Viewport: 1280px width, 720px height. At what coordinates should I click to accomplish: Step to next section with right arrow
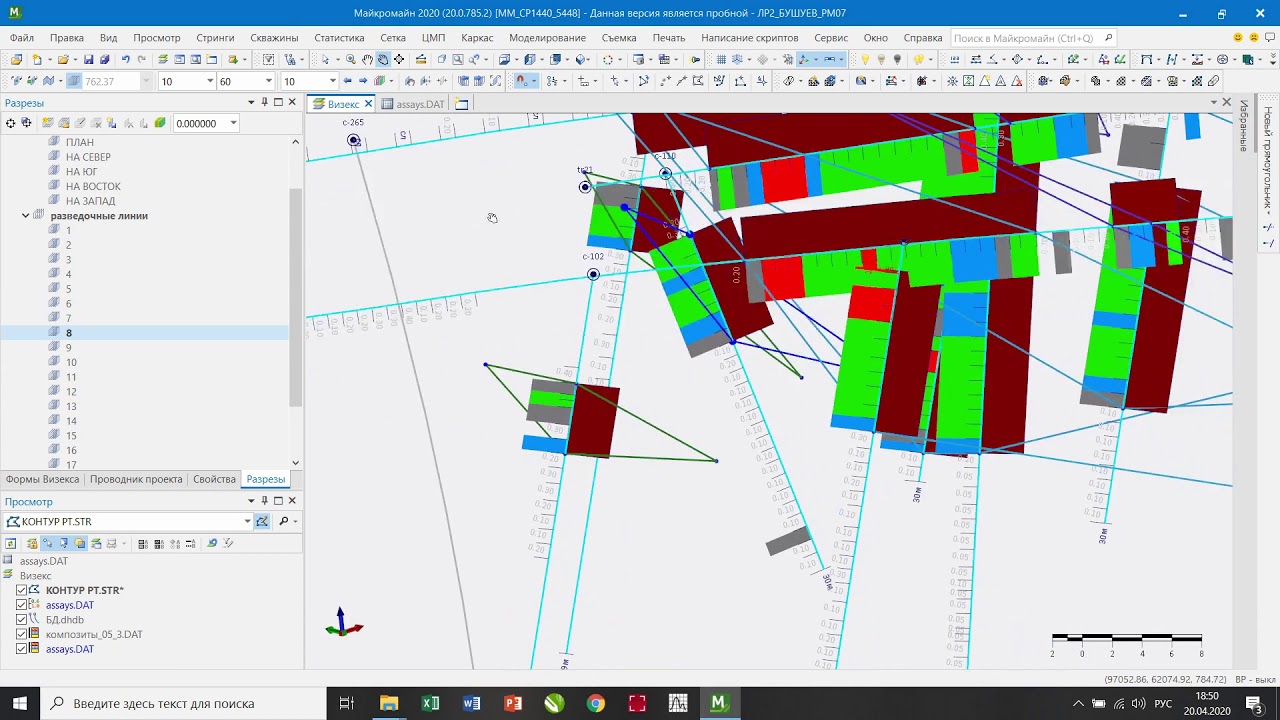(x=362, y=81)
